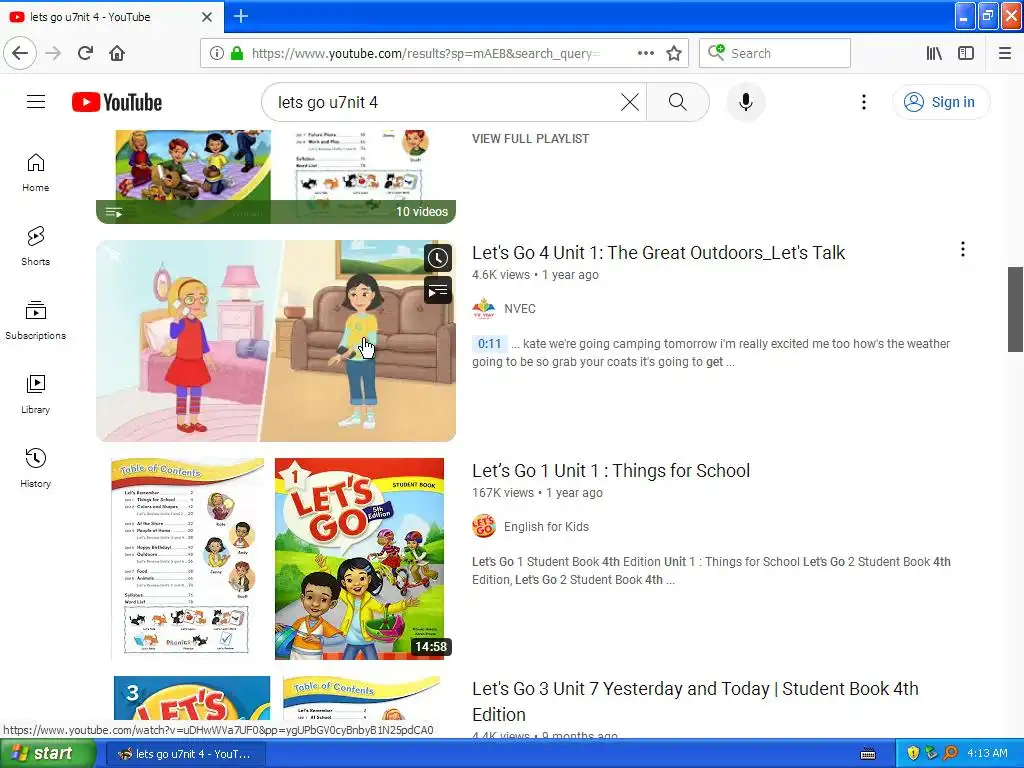Bookmark this page with star
1024x768 pixels.
click(674, 53)
